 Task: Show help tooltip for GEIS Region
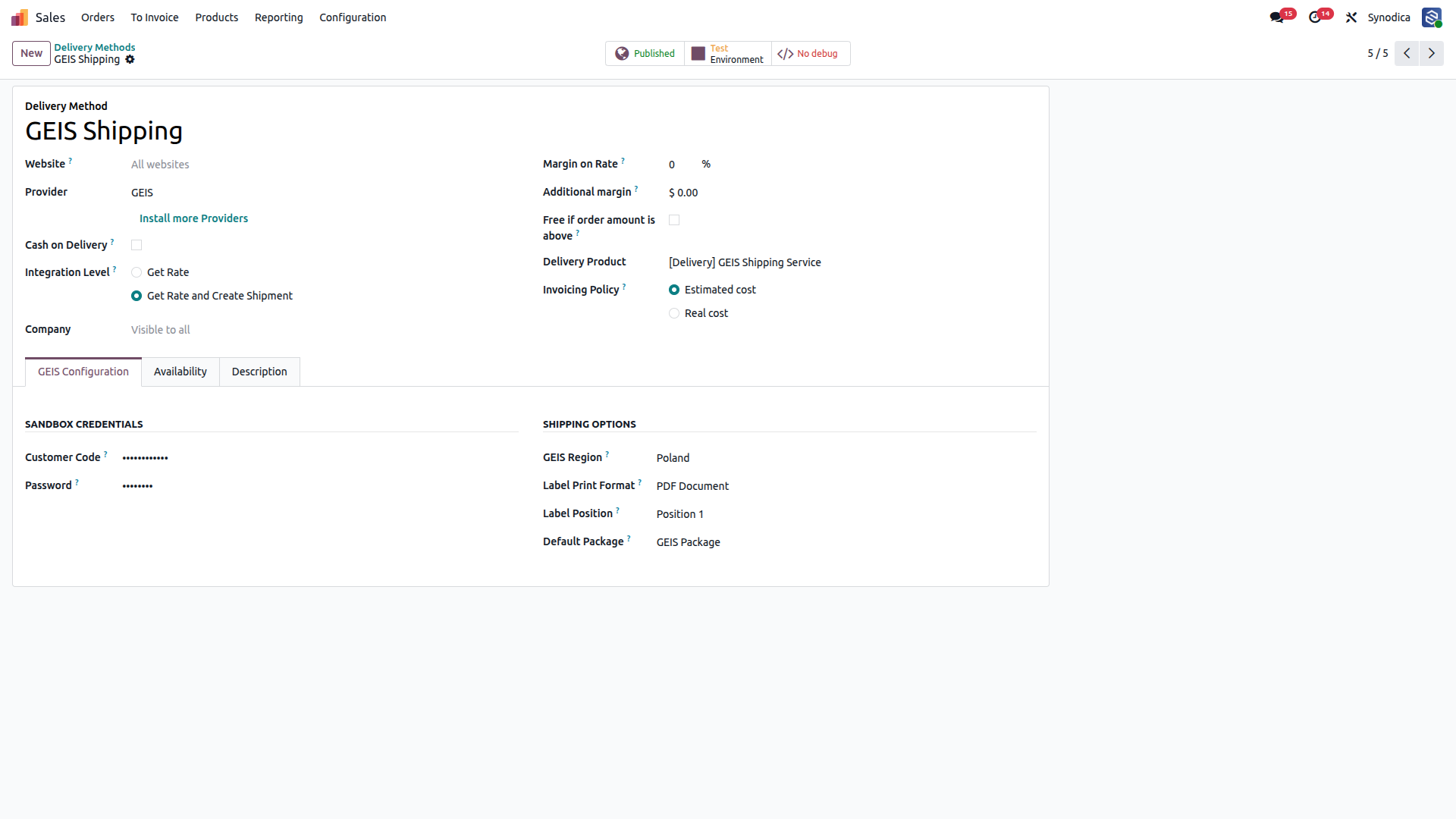[x=607, y=454]
